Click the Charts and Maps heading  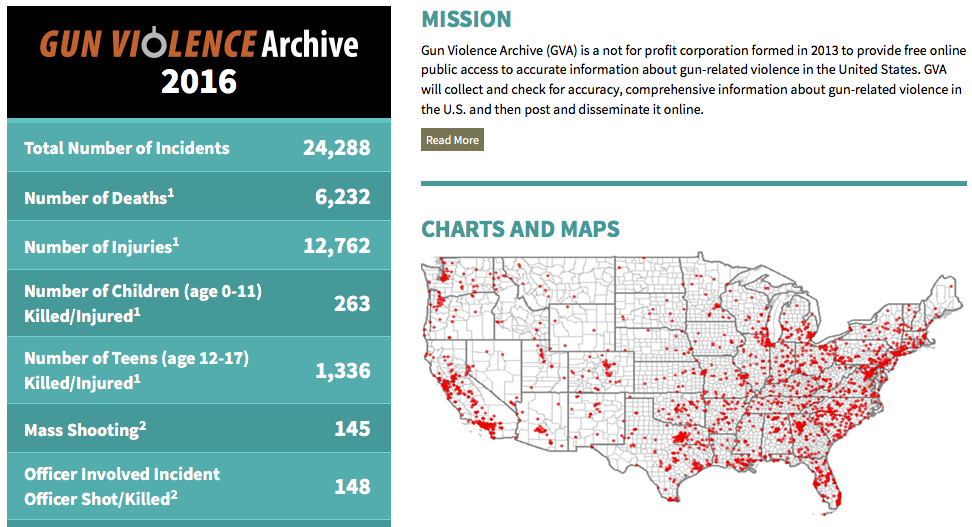[520, 229]
